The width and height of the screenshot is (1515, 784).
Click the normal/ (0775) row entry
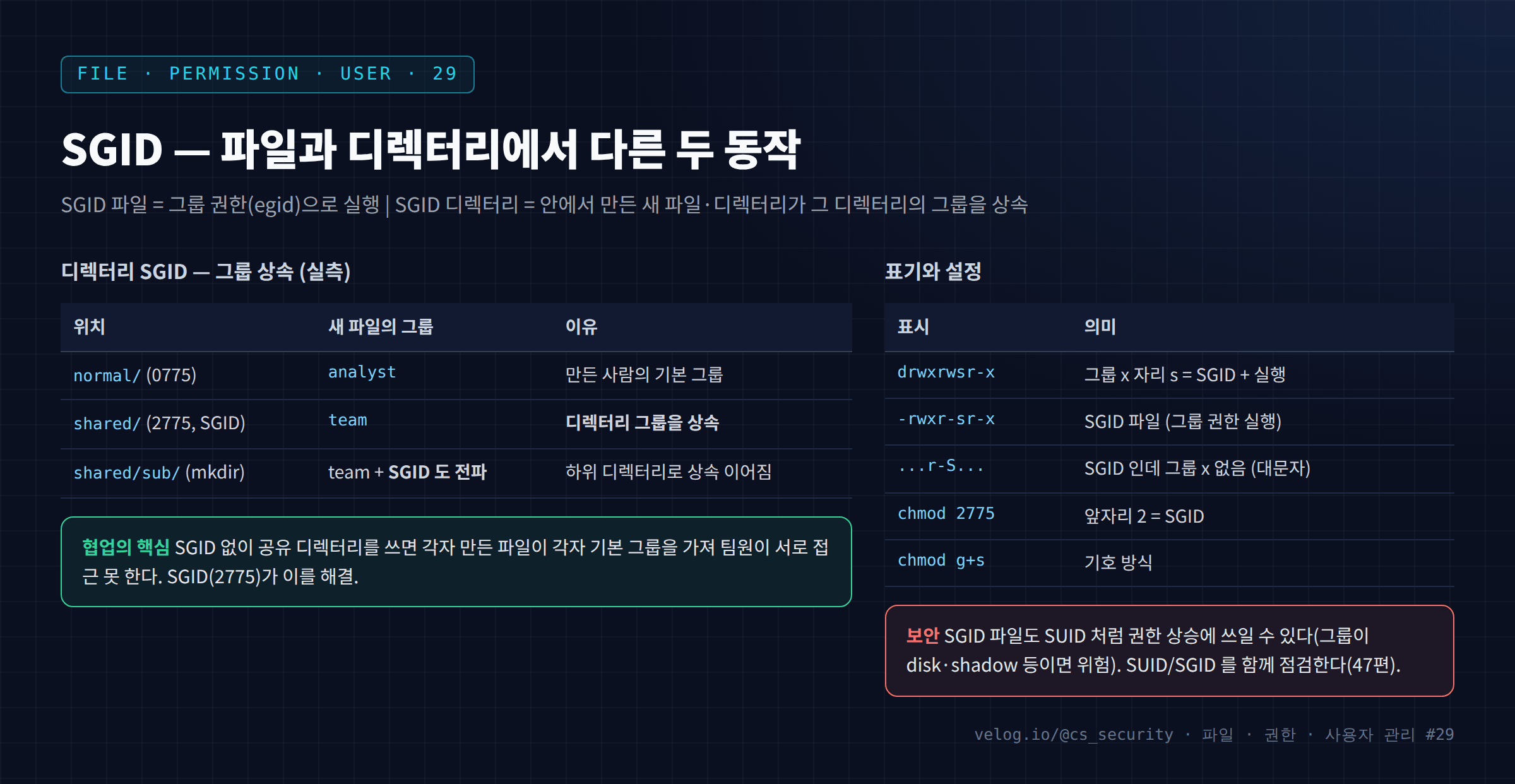134,376
